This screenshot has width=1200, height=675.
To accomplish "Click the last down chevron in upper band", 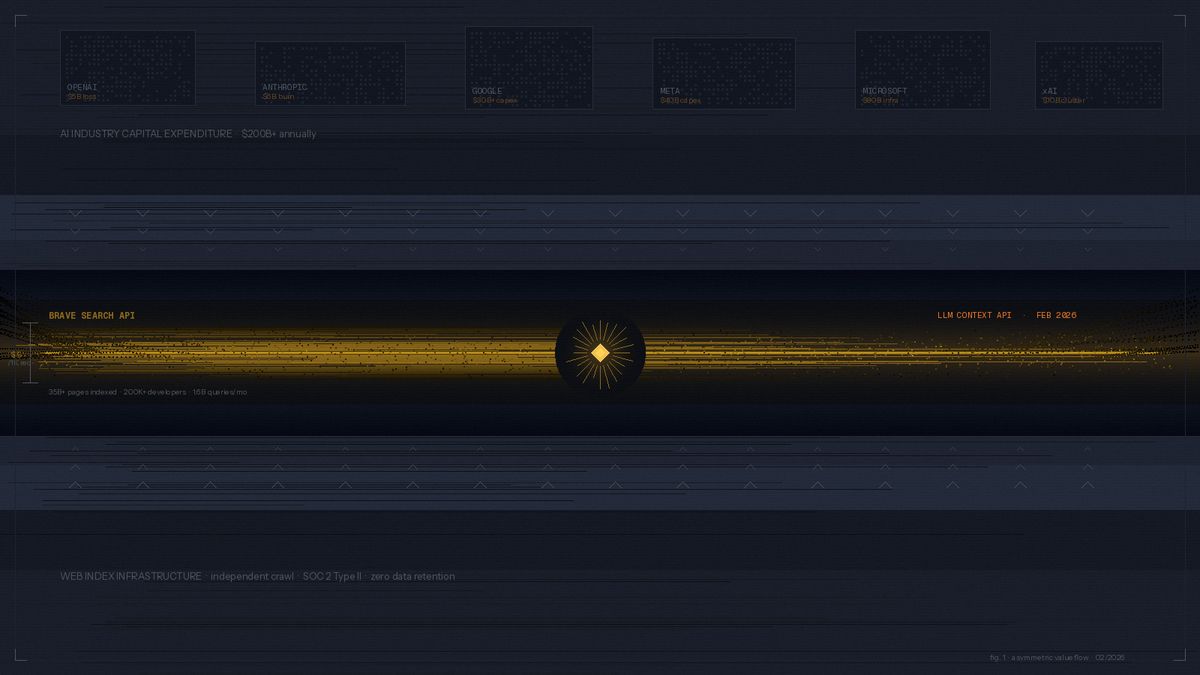I will (x=1087, y=213).
